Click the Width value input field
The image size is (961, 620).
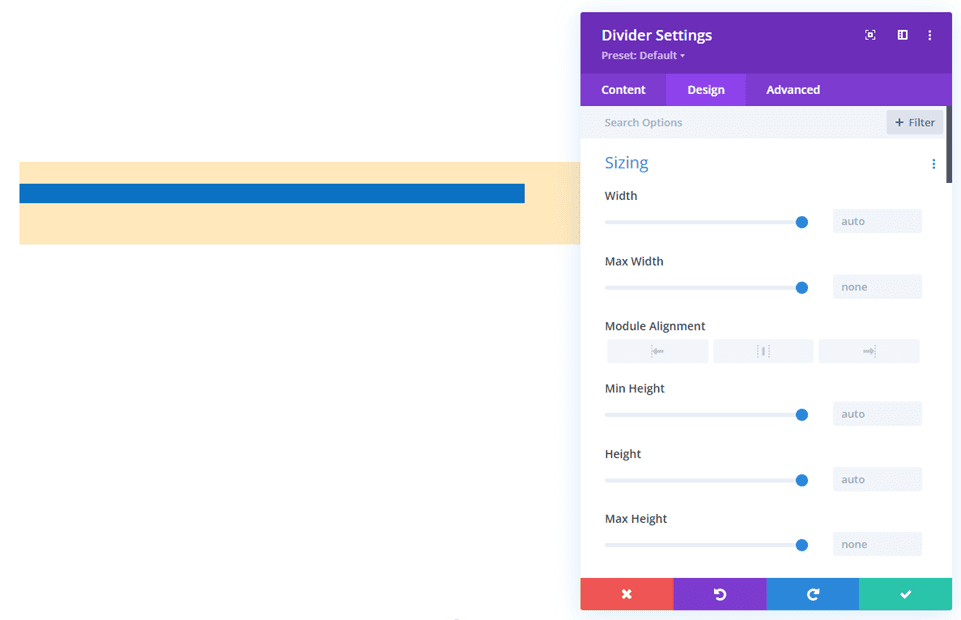click(877, 221)
